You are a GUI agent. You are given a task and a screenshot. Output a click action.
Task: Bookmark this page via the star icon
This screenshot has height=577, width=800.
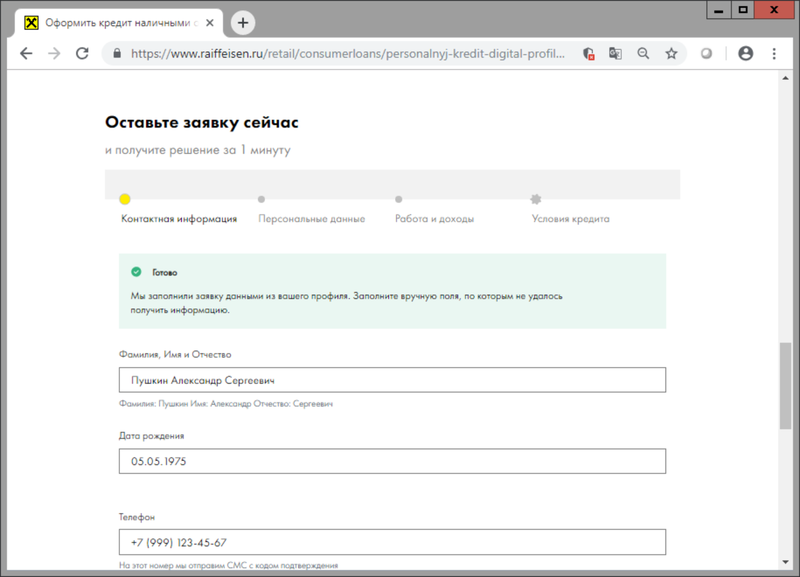click(669, 54)
